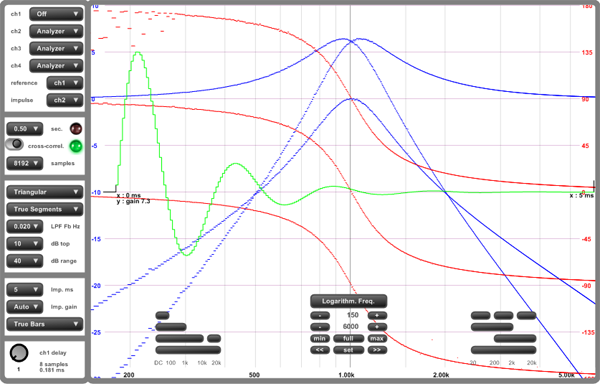Open the ch1 dropdown set to Off

click(56, 14)
